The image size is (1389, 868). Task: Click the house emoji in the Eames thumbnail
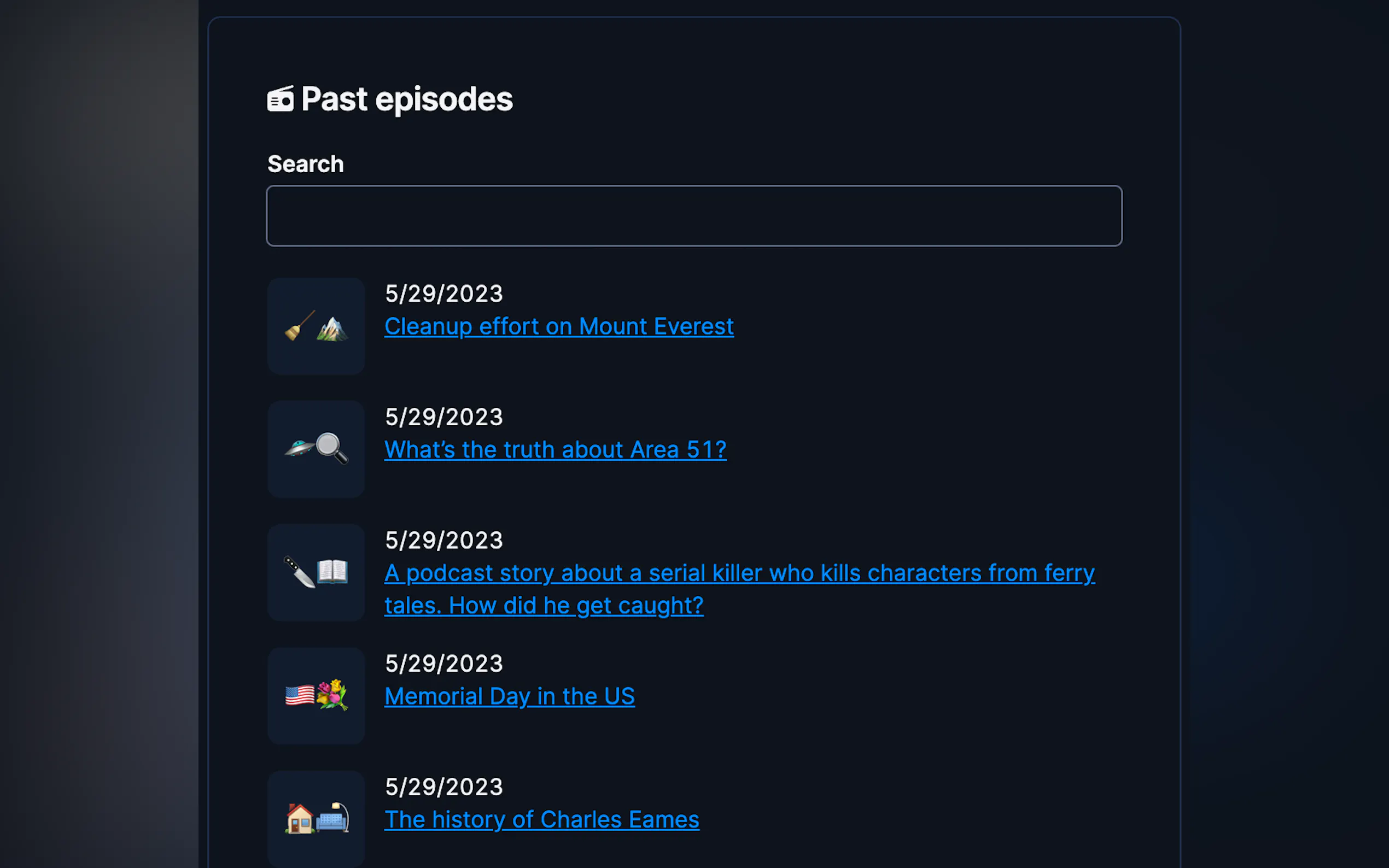point(300,818)
